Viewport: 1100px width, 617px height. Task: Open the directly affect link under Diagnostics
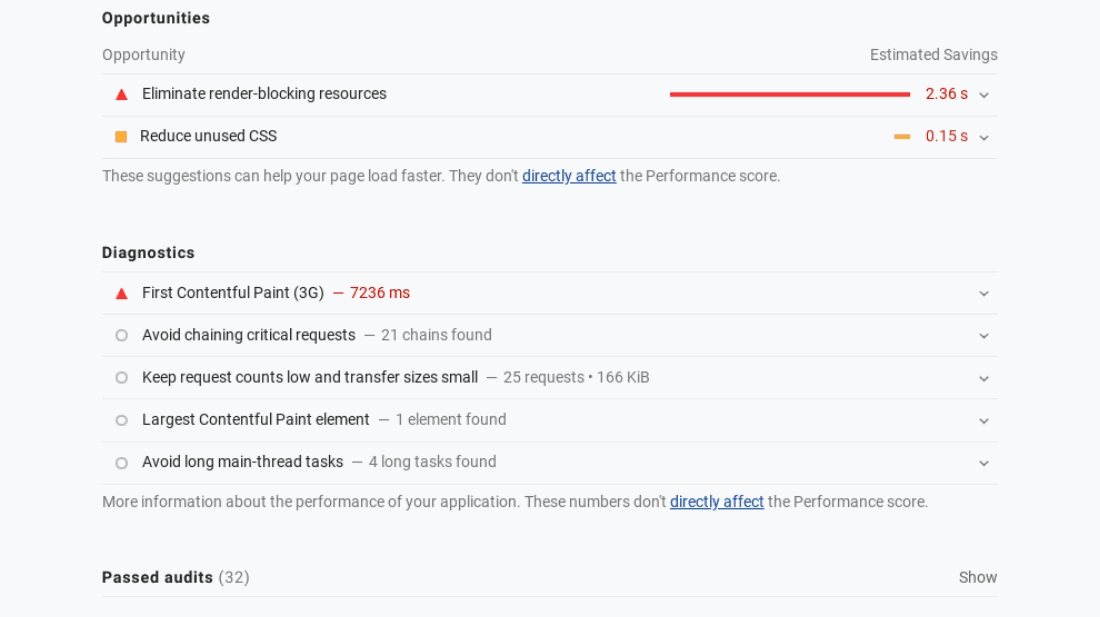tap(717, 501)
